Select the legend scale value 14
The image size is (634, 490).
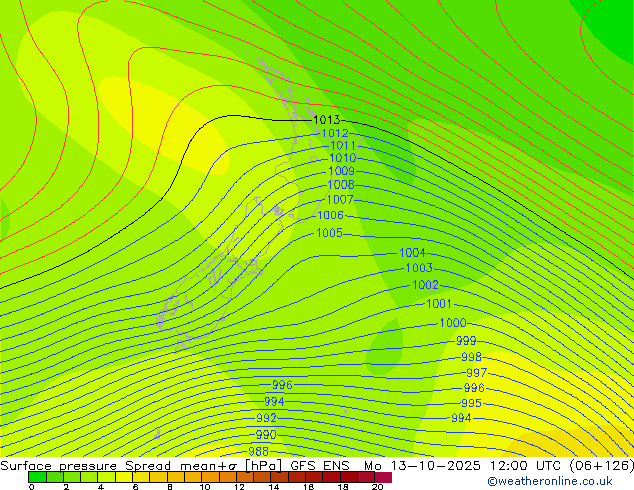click(x=274, y=487)
